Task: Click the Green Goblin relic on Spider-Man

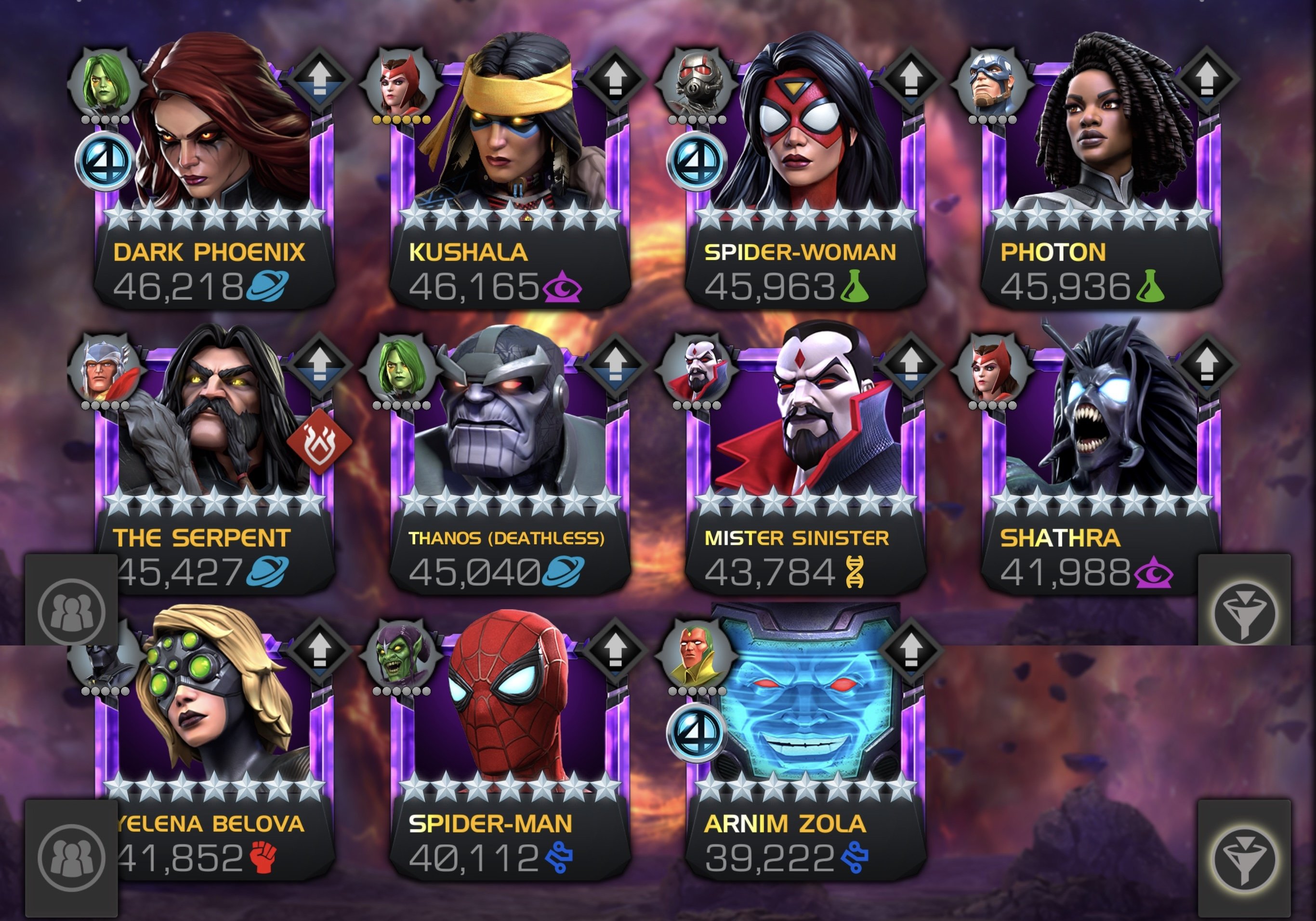Action: pyautogui.click(x=400, y=655)
